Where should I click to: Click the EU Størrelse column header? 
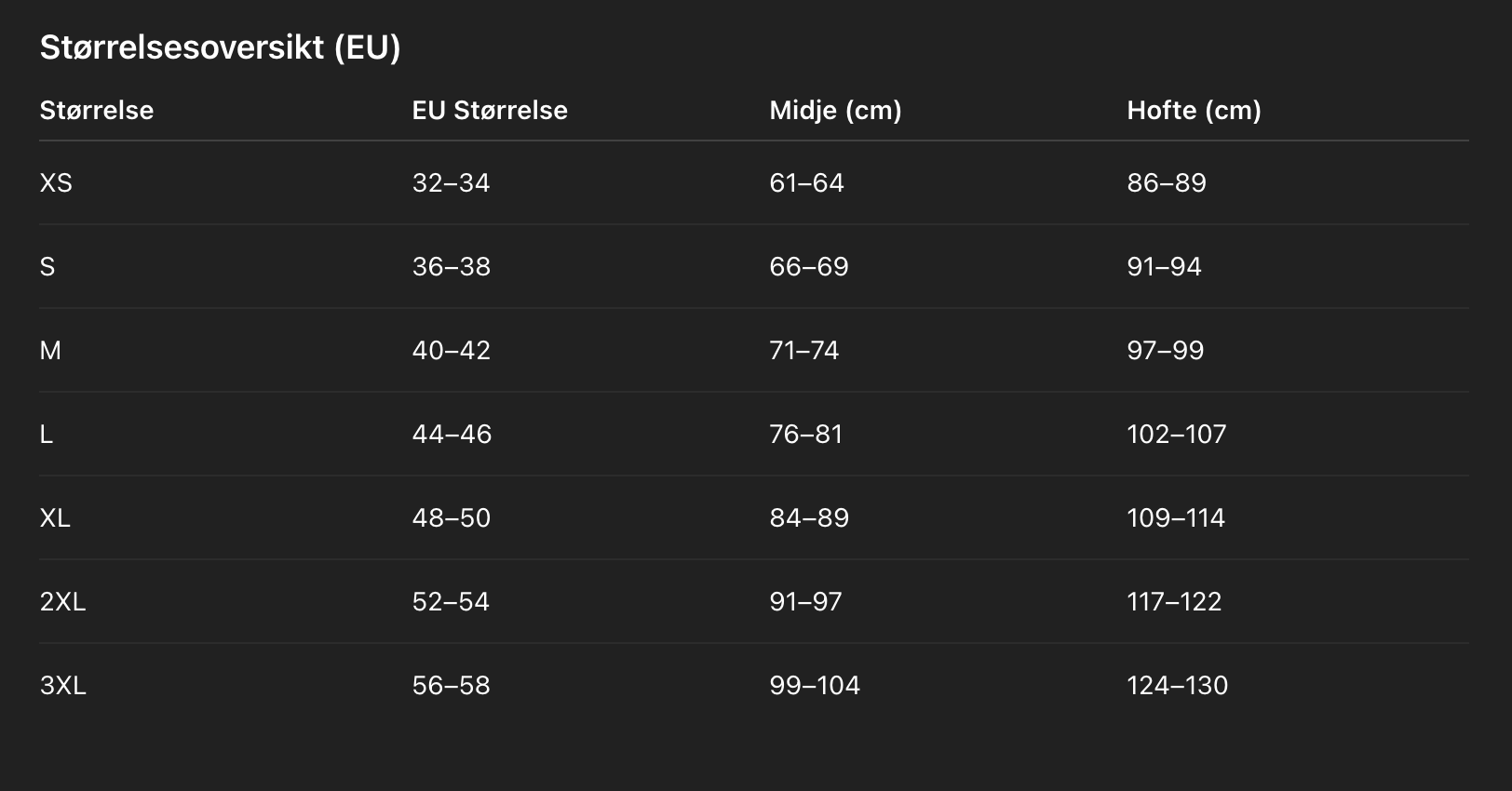pos(490,111)
